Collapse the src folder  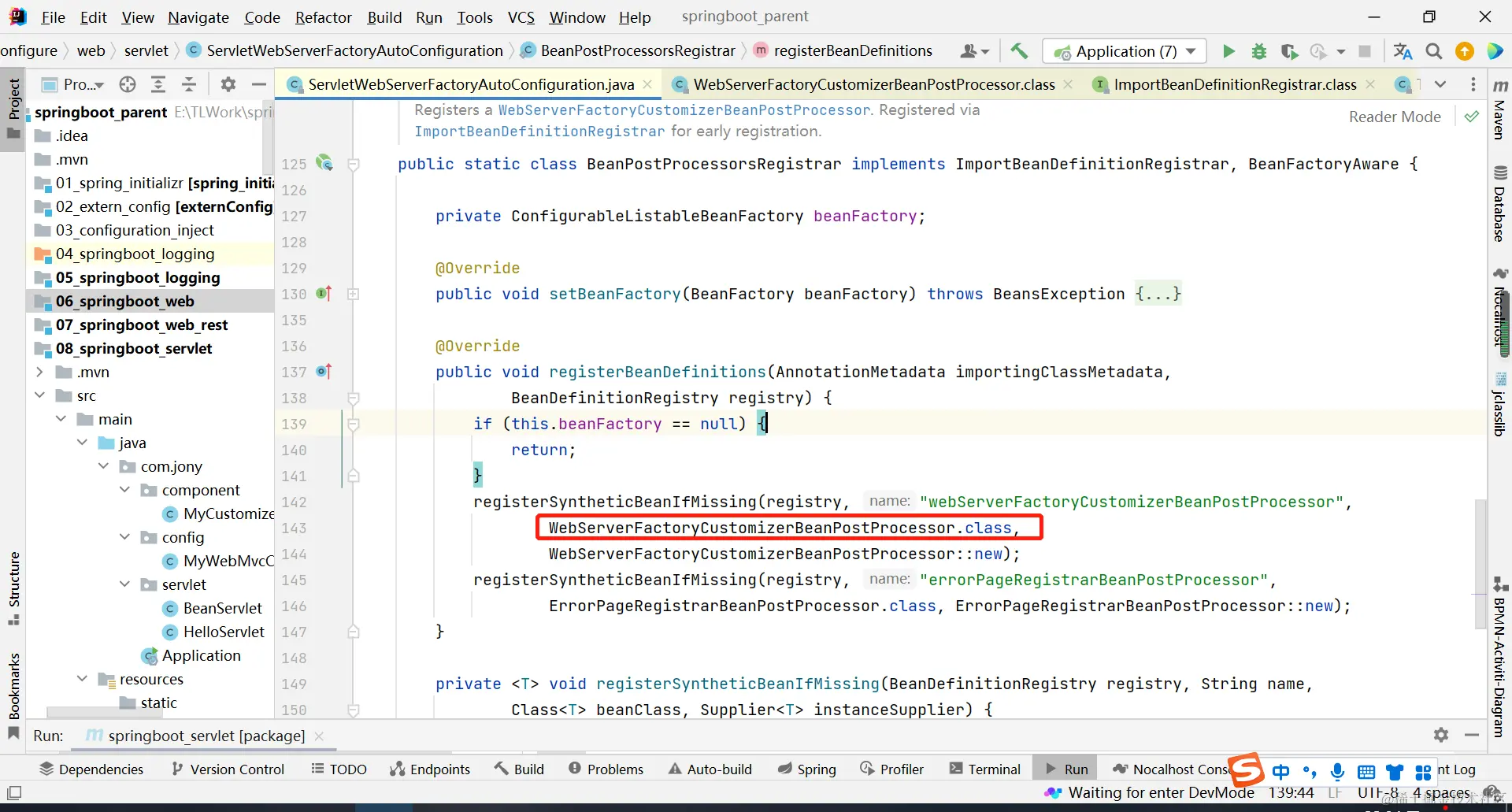(x=39, y=395)
